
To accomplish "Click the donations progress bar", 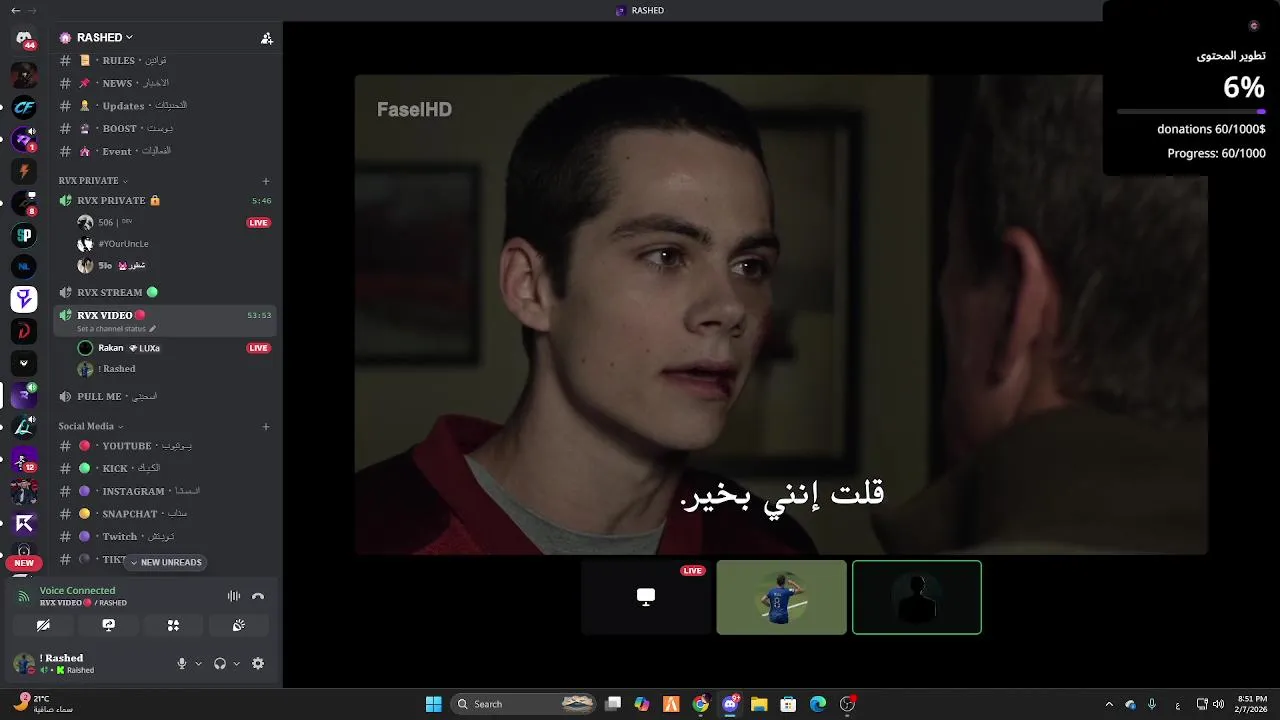I will coord(1191,111).
